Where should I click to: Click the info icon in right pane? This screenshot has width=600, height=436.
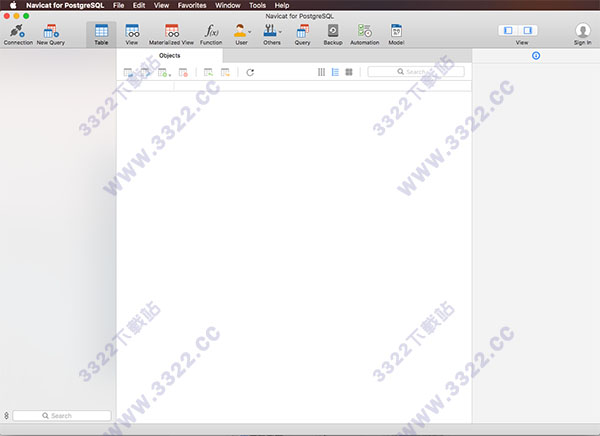click(x=536, y=56)
